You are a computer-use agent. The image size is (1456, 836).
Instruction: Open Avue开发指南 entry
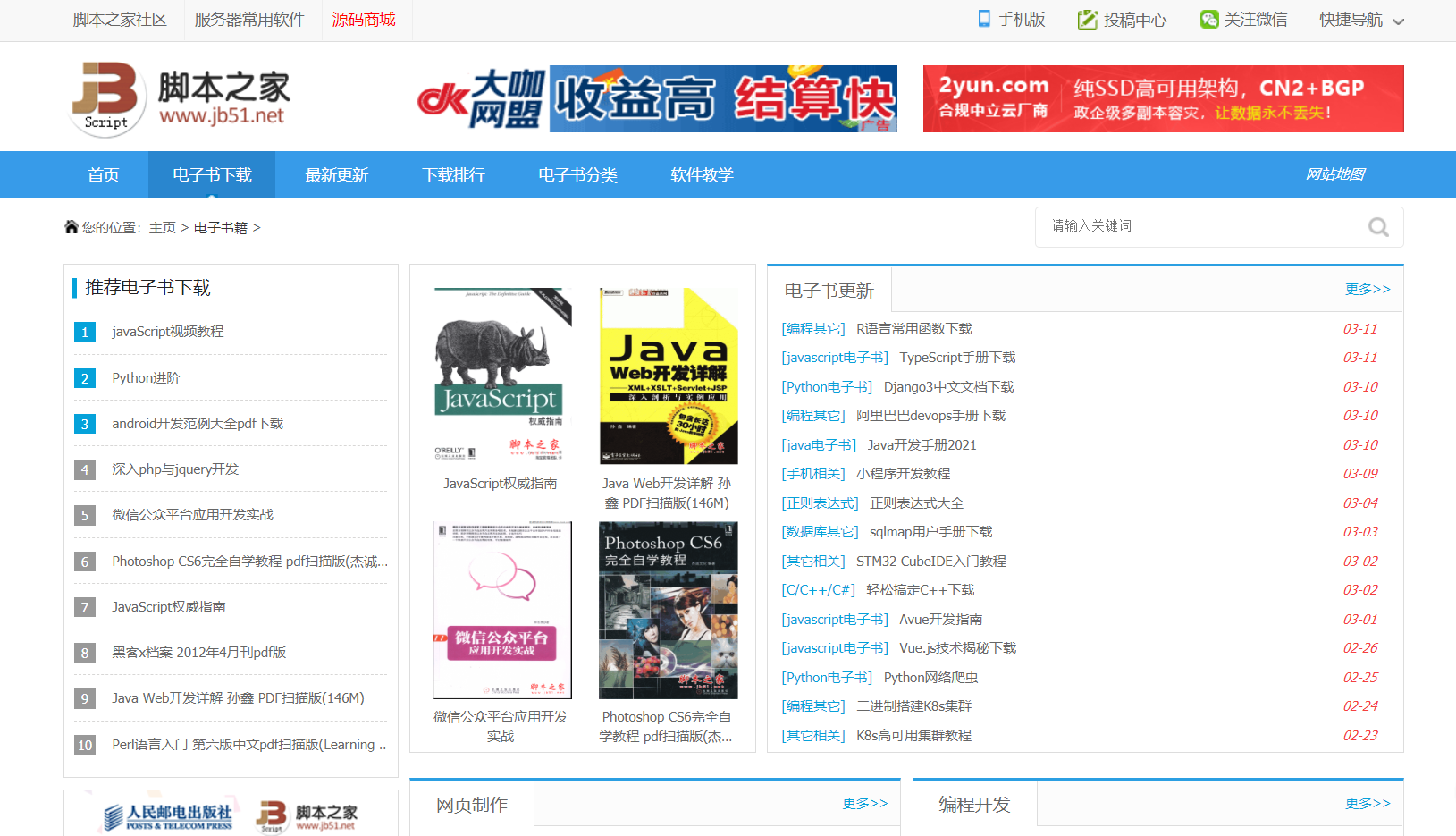[941, 620]
